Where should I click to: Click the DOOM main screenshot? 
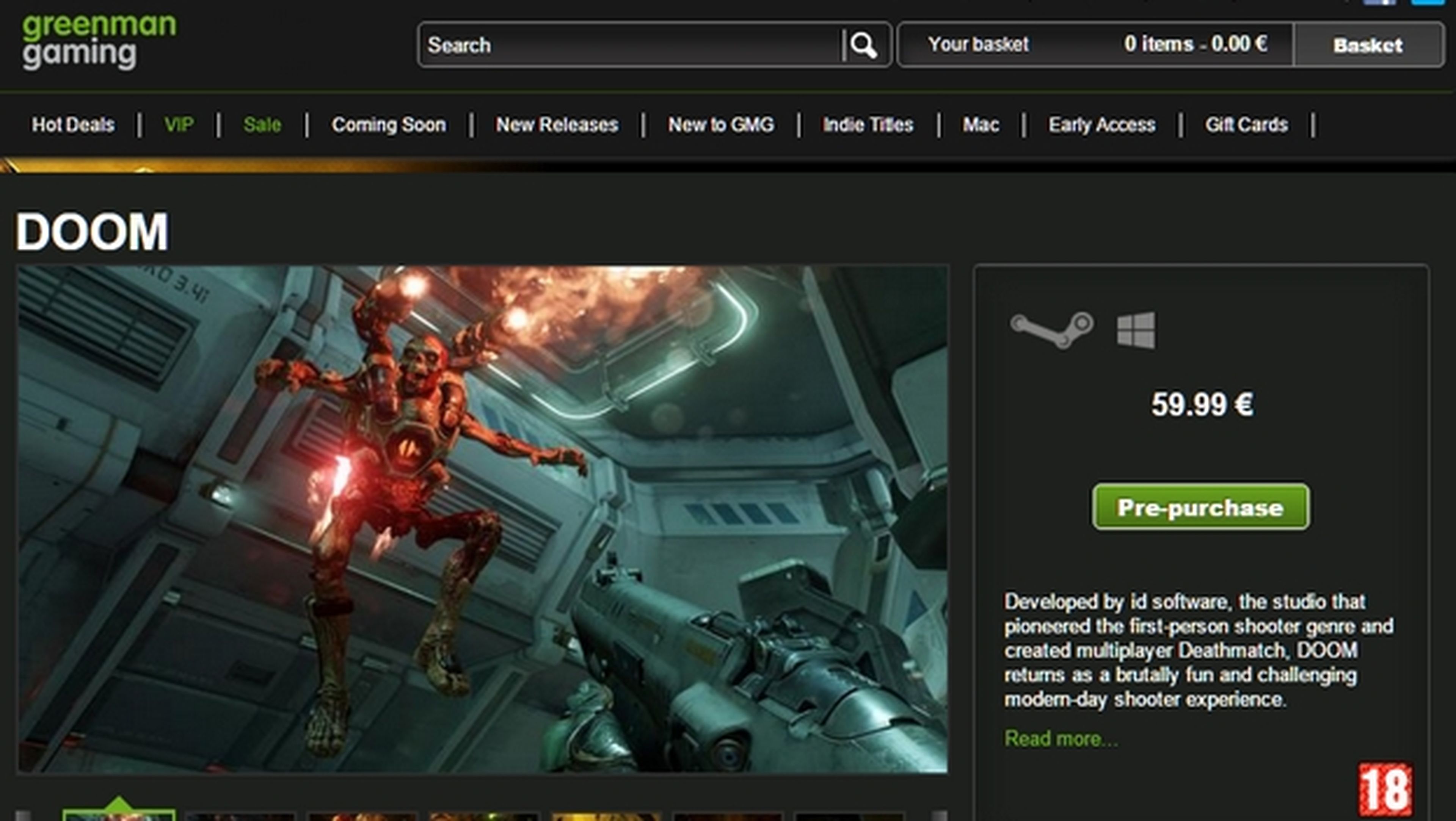point(483,519)
